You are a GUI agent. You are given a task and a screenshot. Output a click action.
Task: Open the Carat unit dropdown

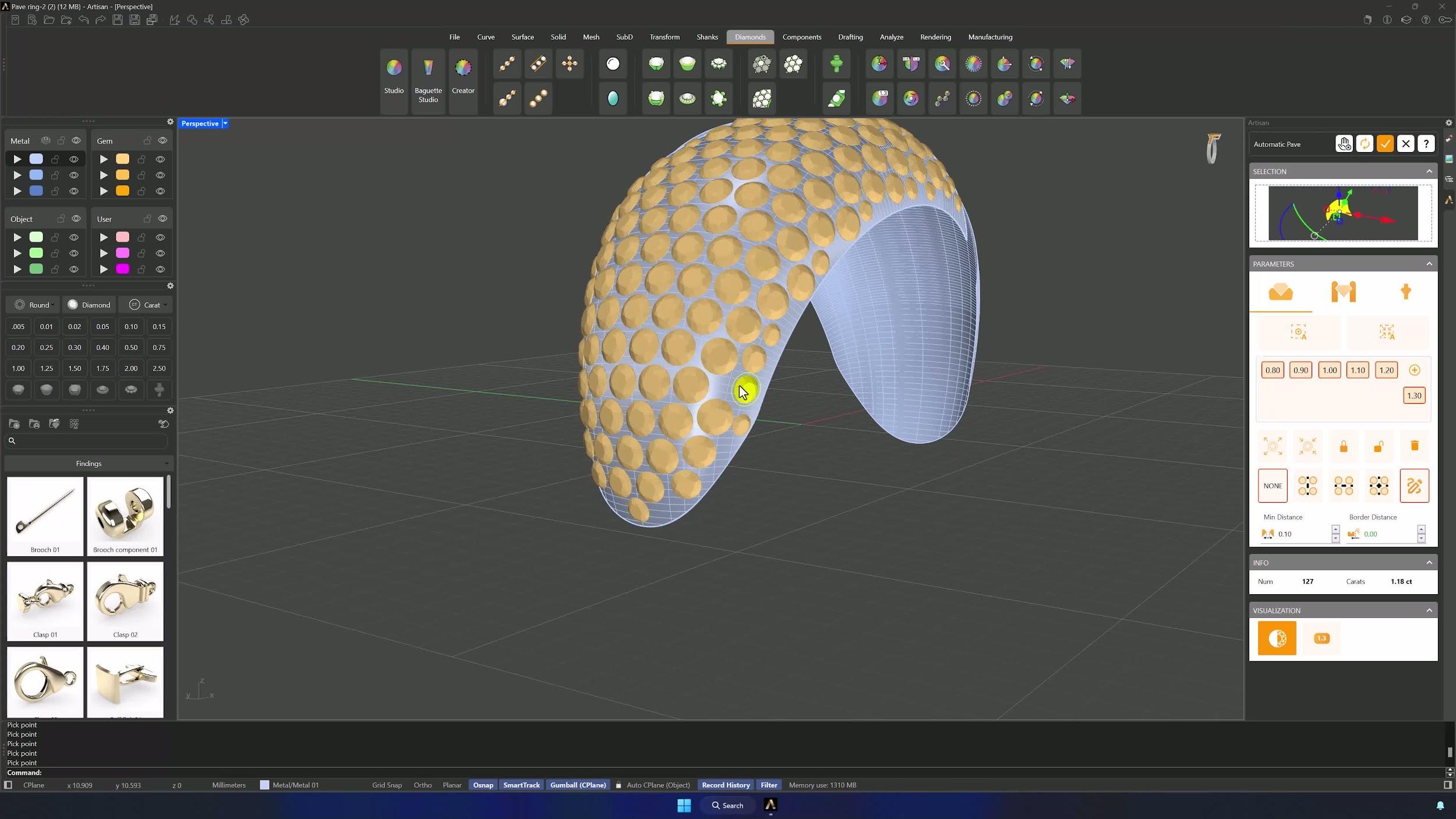click(x=147, y=305)
